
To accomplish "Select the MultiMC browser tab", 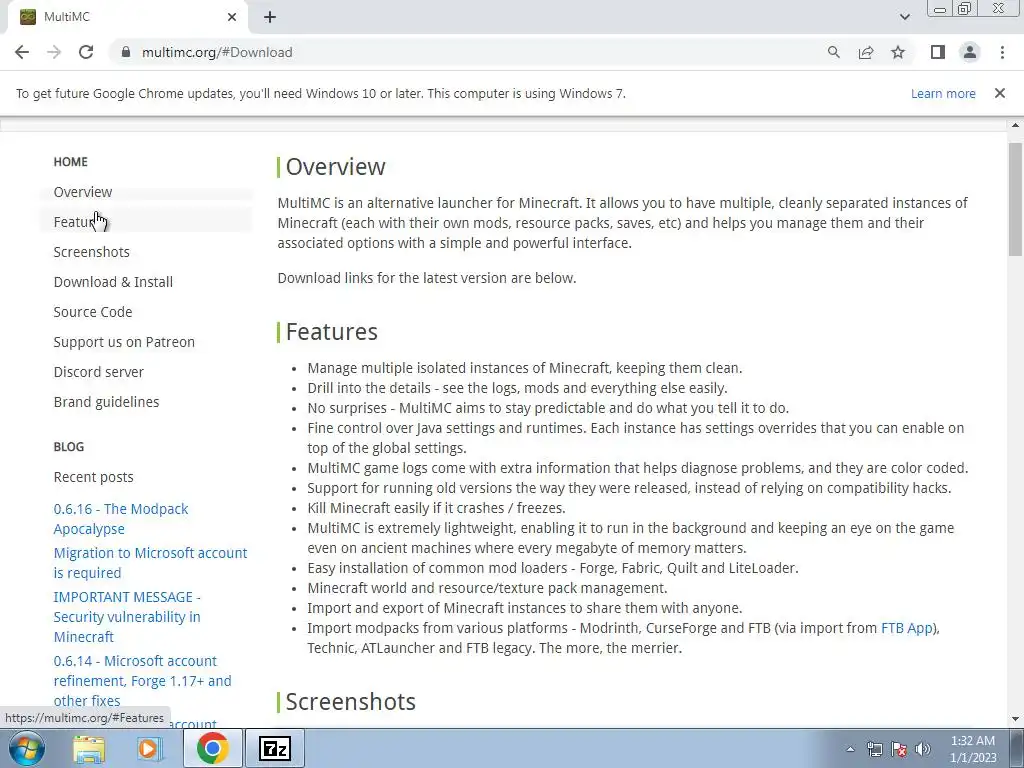I will point(127,17).
